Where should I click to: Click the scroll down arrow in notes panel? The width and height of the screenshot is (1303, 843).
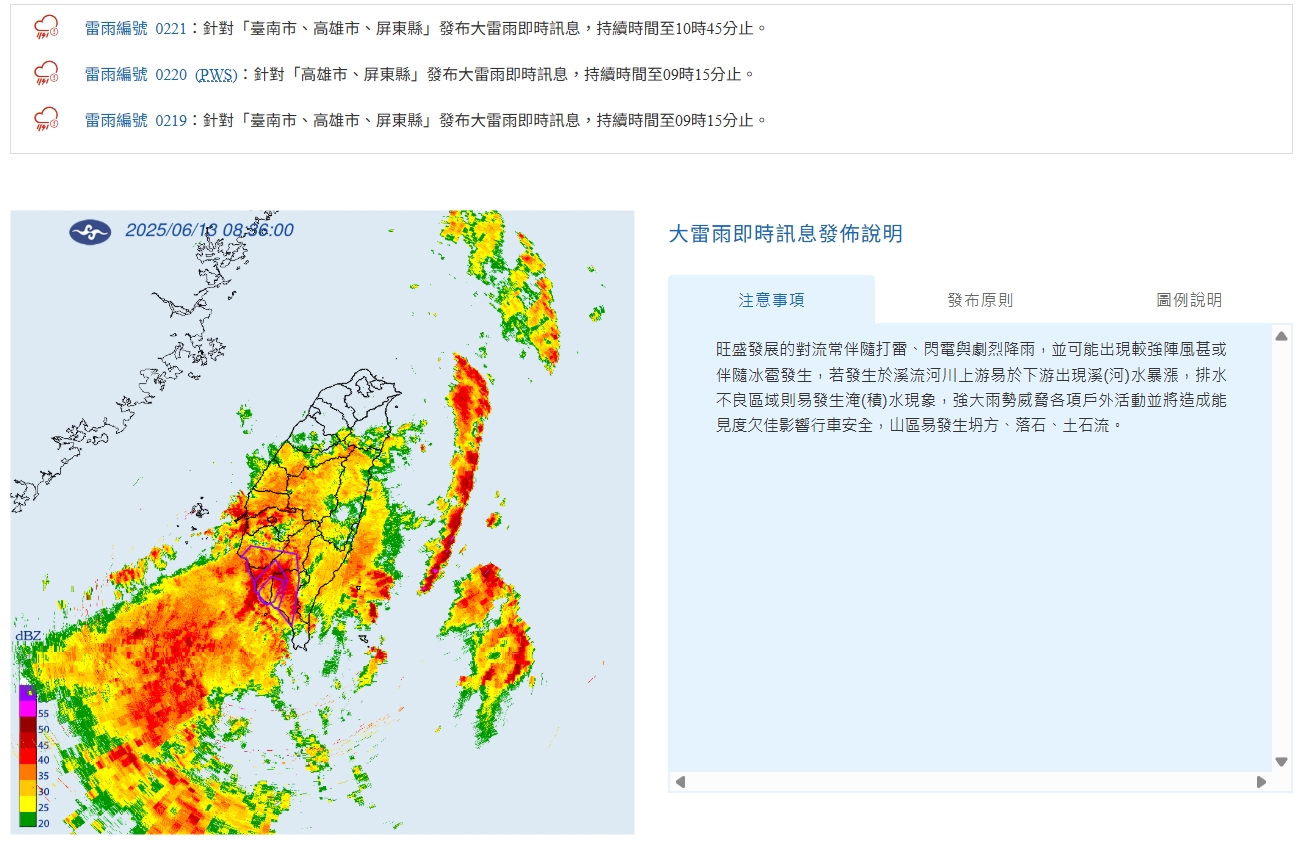pyautogui.click(x=1281, y=762)
